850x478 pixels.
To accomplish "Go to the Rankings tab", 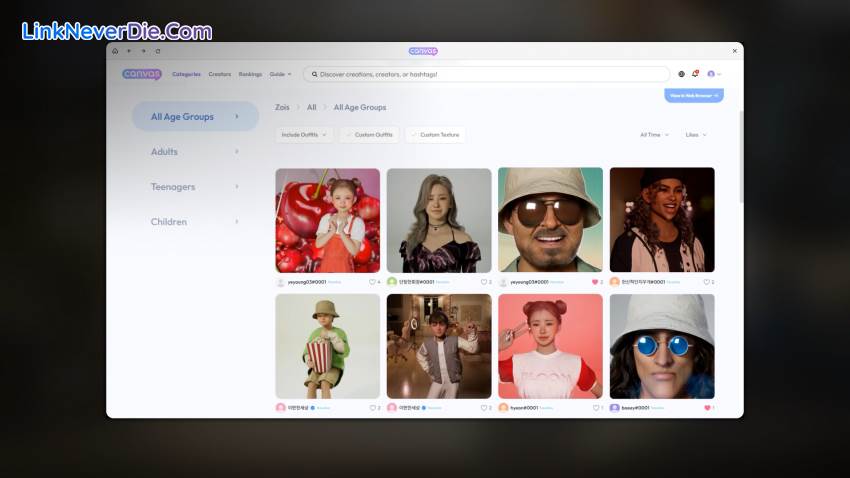I will (250, 74).
